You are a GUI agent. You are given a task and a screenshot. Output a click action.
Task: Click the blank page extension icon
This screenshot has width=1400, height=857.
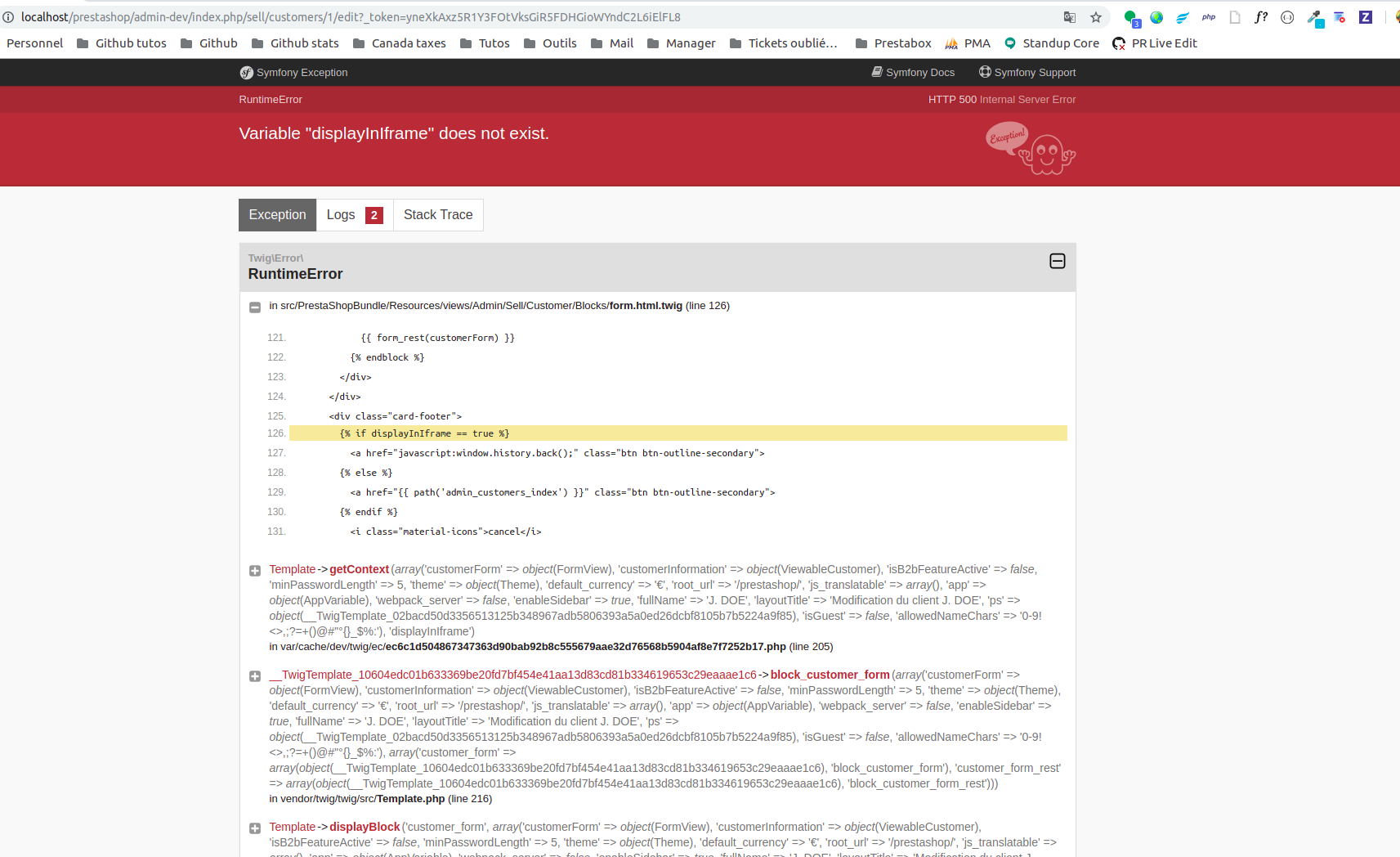point(1235,17)
